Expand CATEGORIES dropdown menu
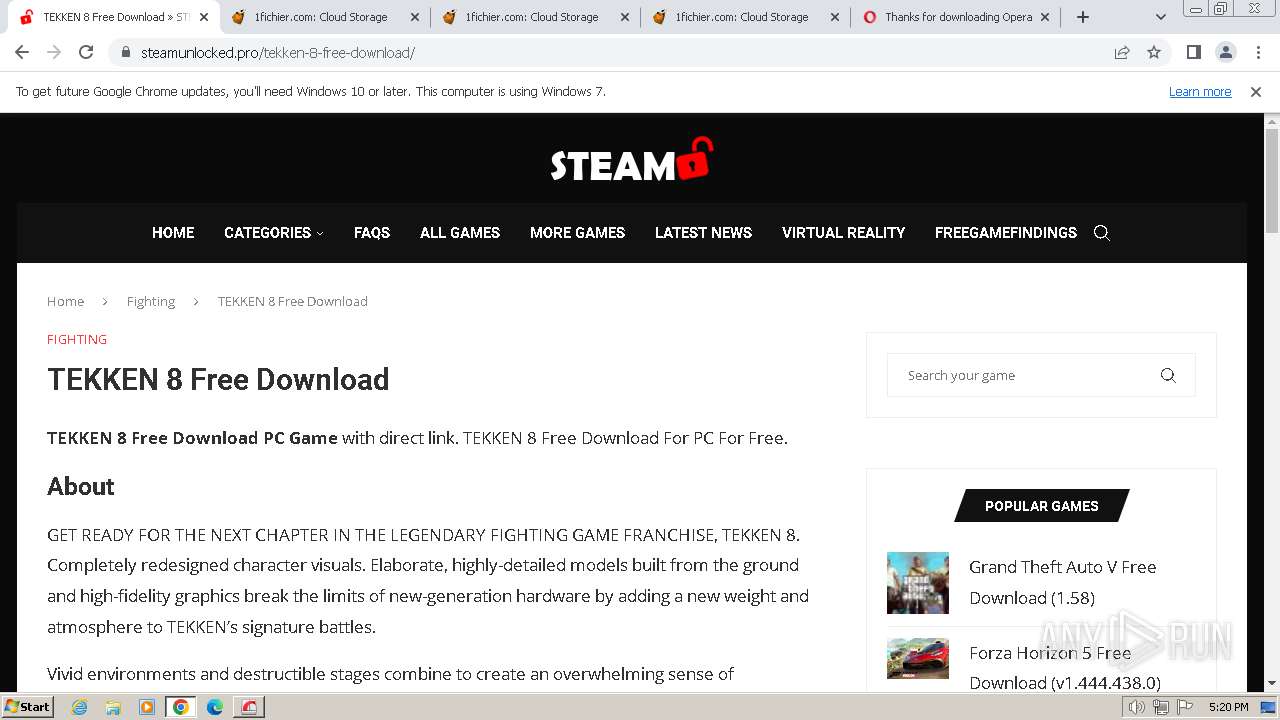The height and width of the screenshot is (720, 1280). (x=273, y=232)
